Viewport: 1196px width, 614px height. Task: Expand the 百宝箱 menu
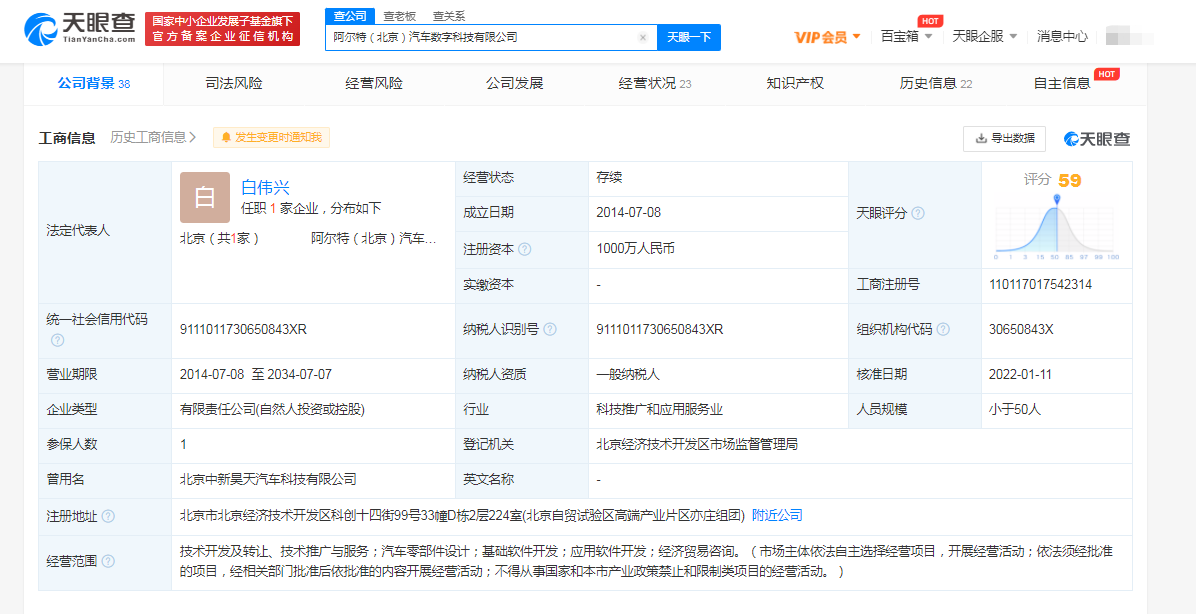pos(907,36)
